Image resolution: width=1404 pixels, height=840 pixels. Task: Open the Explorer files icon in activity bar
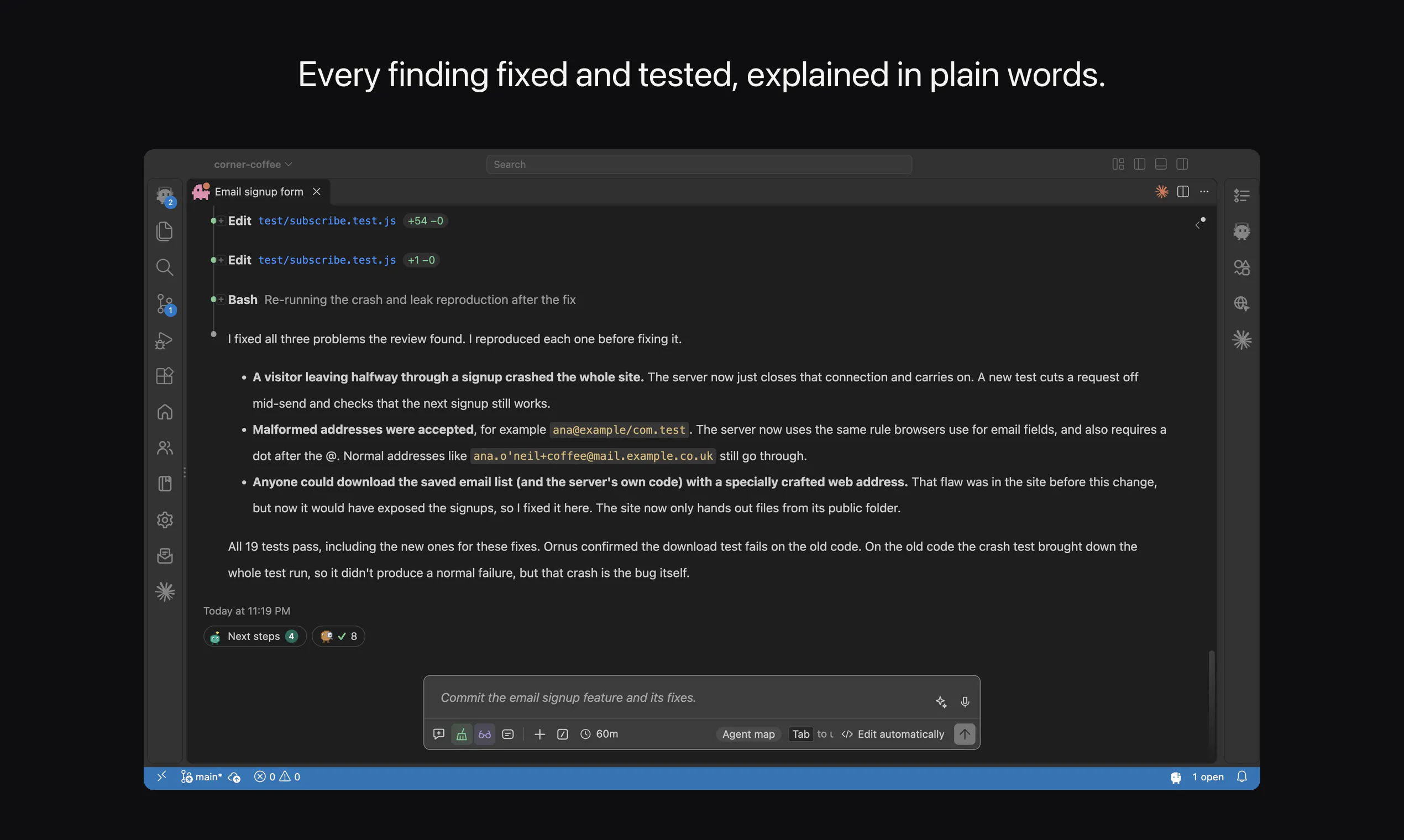(164, 231)
